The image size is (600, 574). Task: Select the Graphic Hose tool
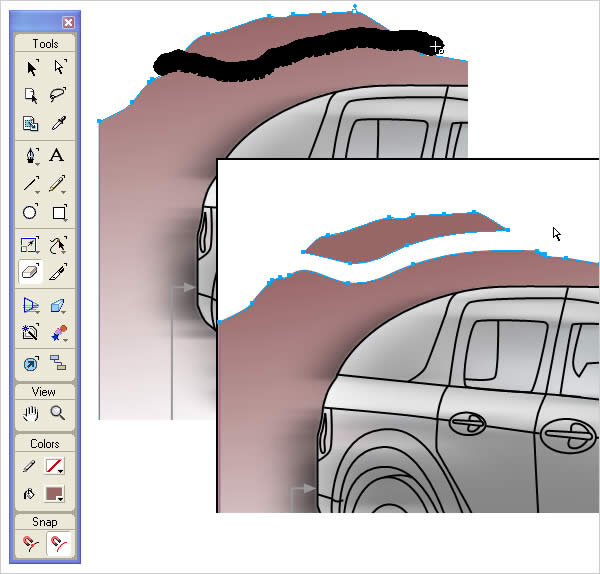[x=59, y=332]
